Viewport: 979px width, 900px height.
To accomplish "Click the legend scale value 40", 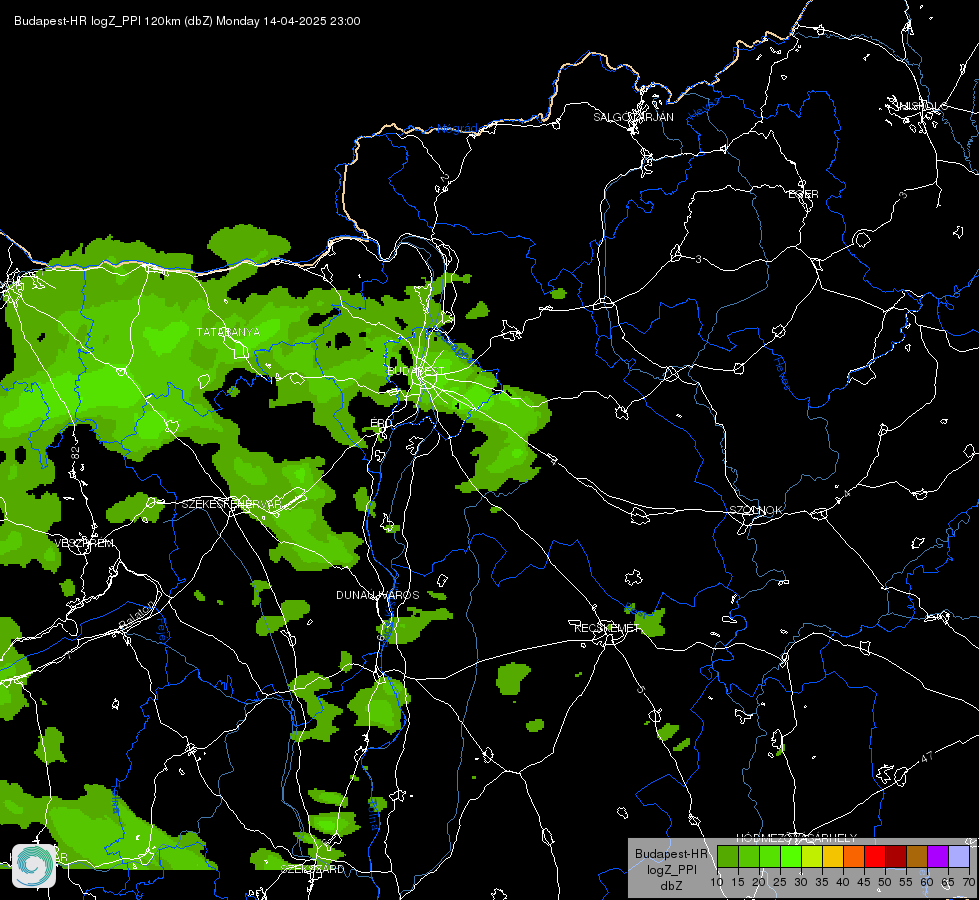I will point(843,882).
